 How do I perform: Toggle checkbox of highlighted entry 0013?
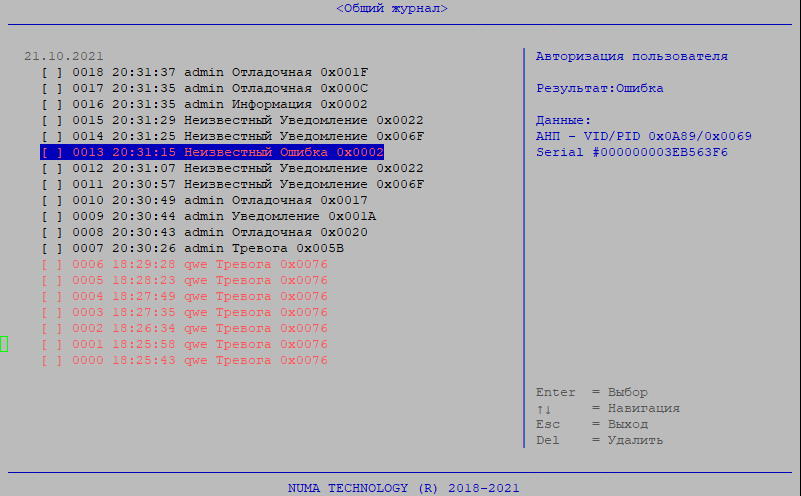click(52, 153)
